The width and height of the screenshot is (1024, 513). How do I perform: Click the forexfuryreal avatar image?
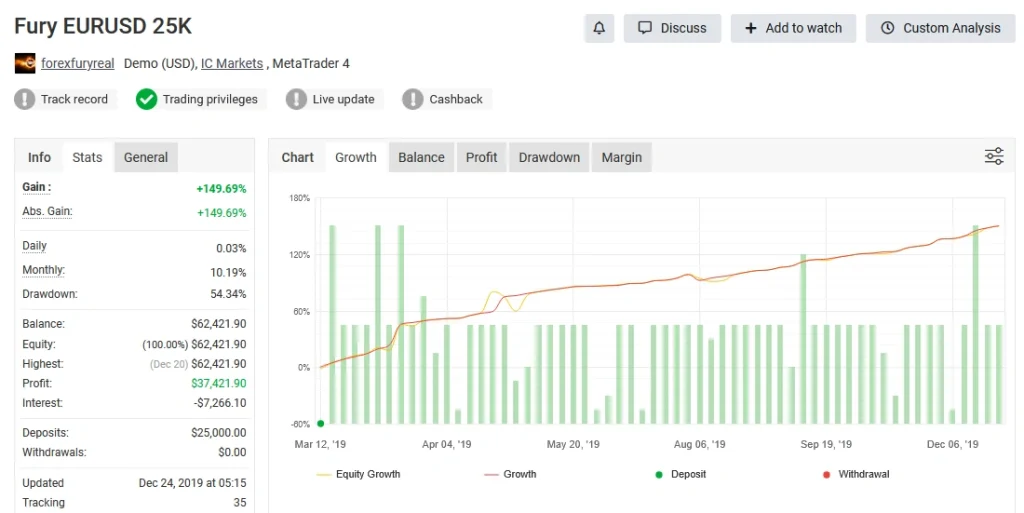(25, 63)
